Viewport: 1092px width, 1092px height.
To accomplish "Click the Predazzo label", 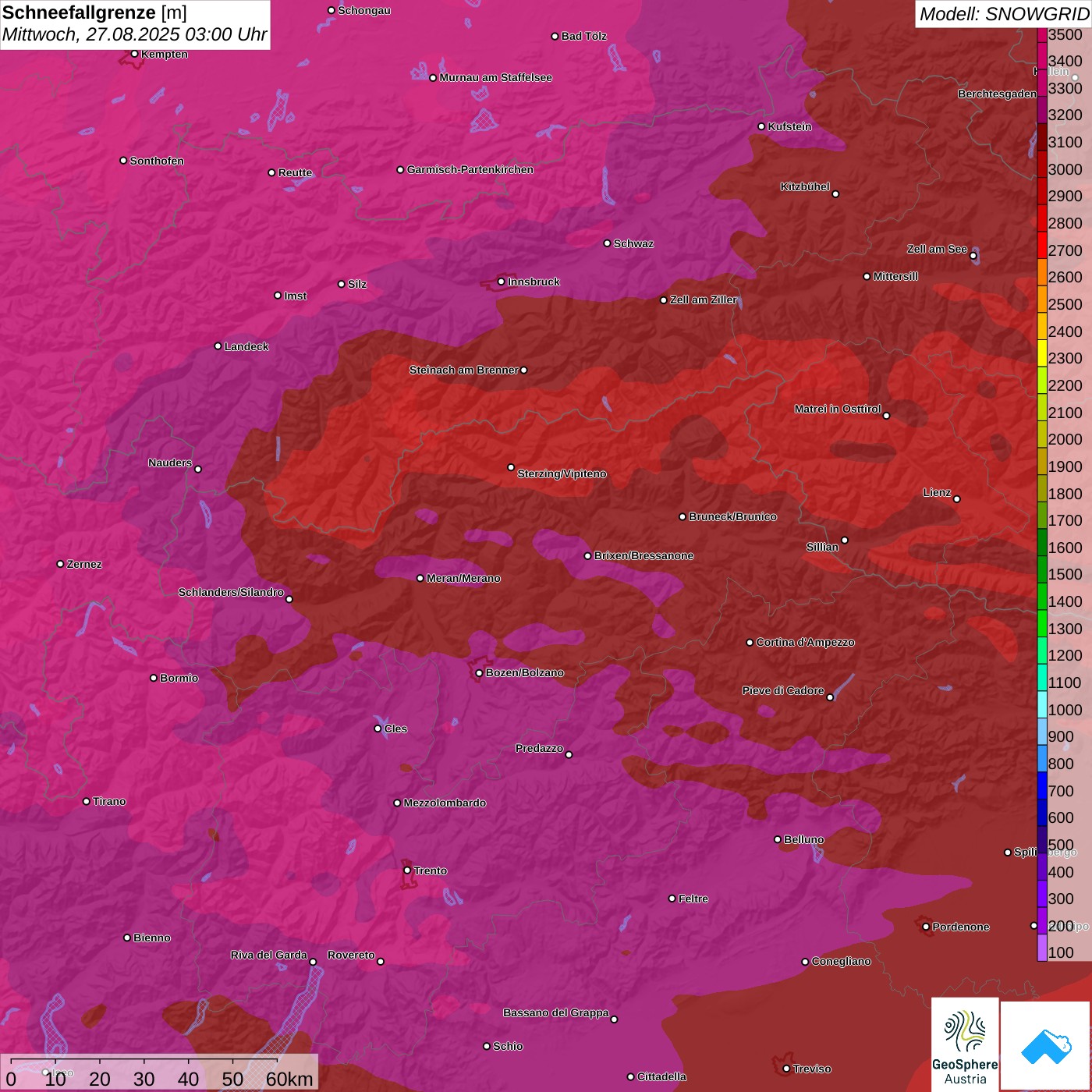I will [x=539, y=748].
